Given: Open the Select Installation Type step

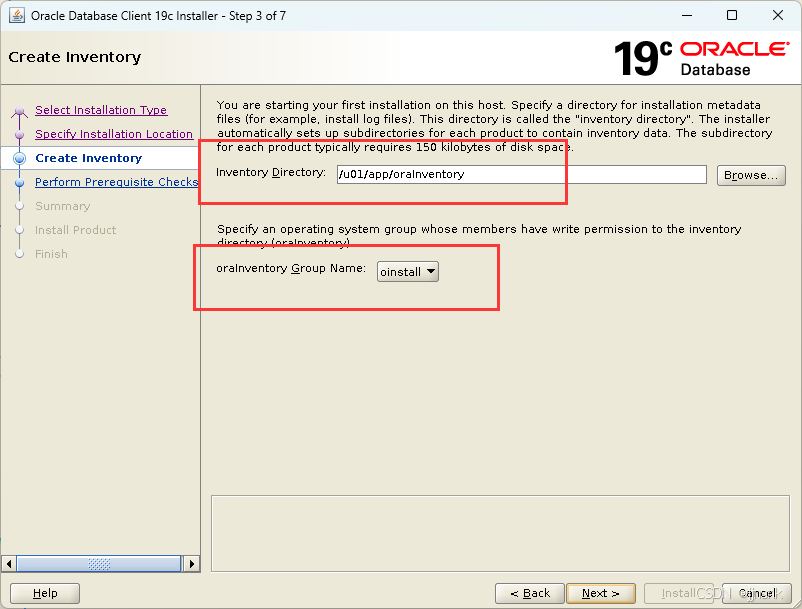Looking at the screenshot, I should tap(101, 110).
